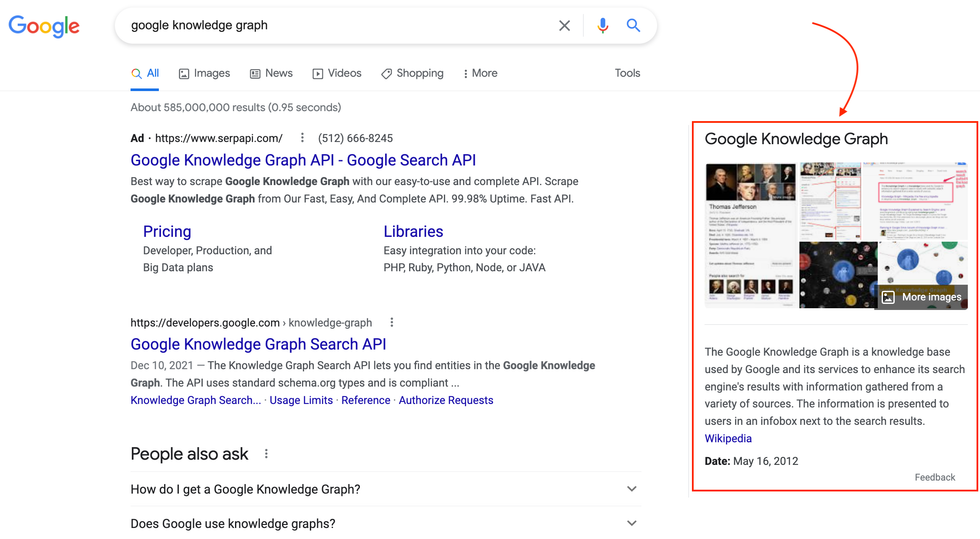The image size is (980, 539).
Task: Clear the search query with X icon
Action: click(x=564, y=26)
